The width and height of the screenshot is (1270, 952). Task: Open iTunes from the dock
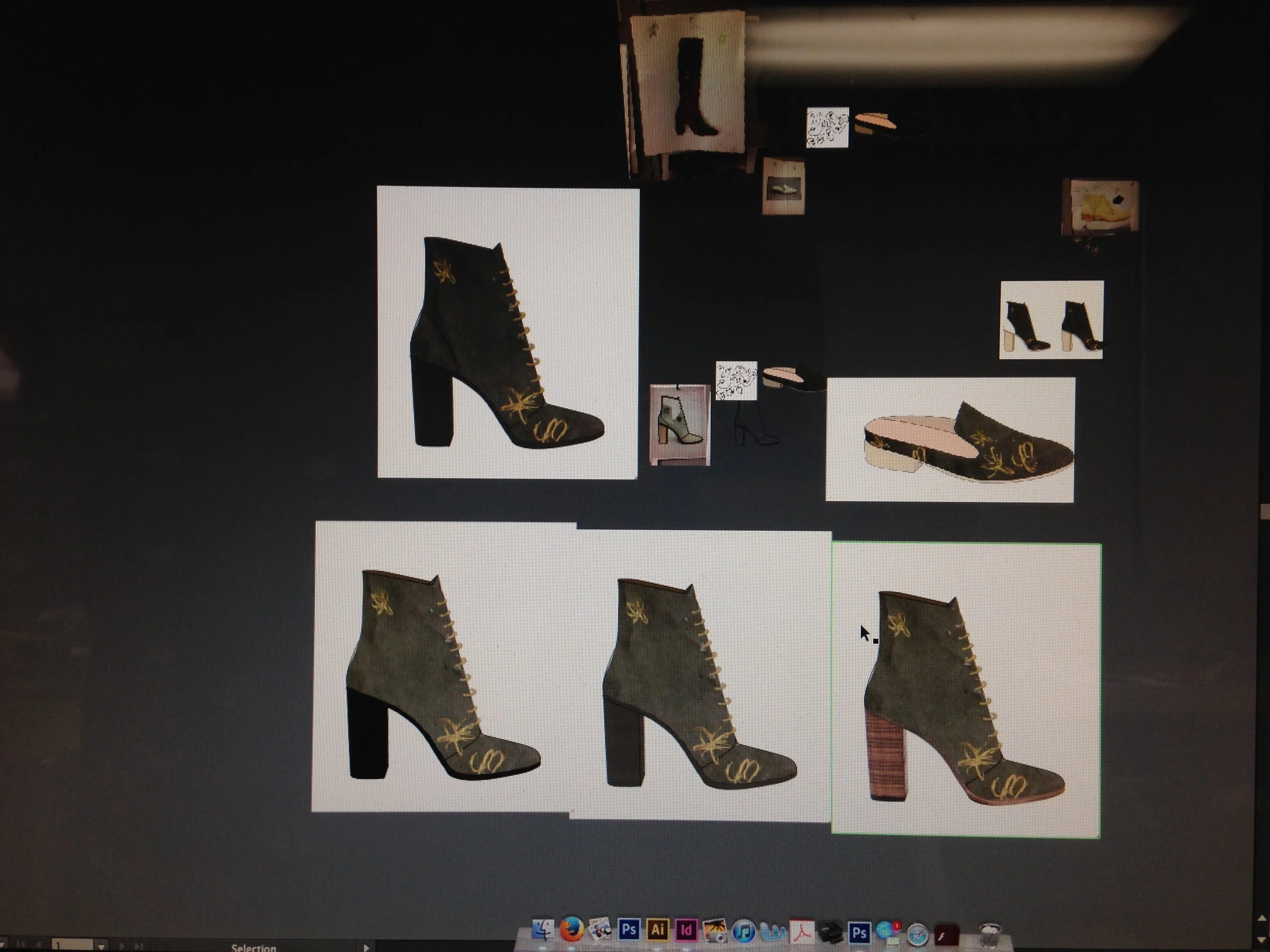pos(744,932)
